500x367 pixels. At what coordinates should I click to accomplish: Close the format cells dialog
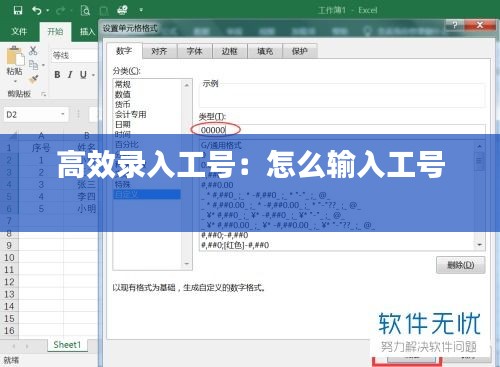[480, 24]
